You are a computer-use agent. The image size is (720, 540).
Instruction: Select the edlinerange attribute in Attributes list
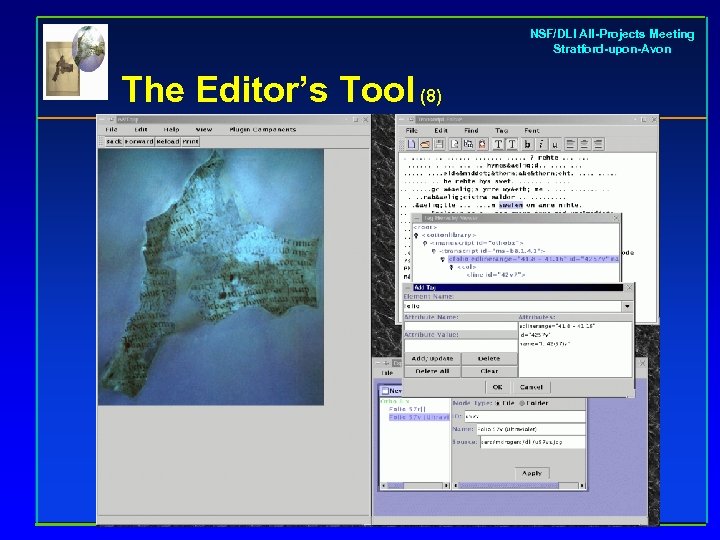tap(557, 326)
